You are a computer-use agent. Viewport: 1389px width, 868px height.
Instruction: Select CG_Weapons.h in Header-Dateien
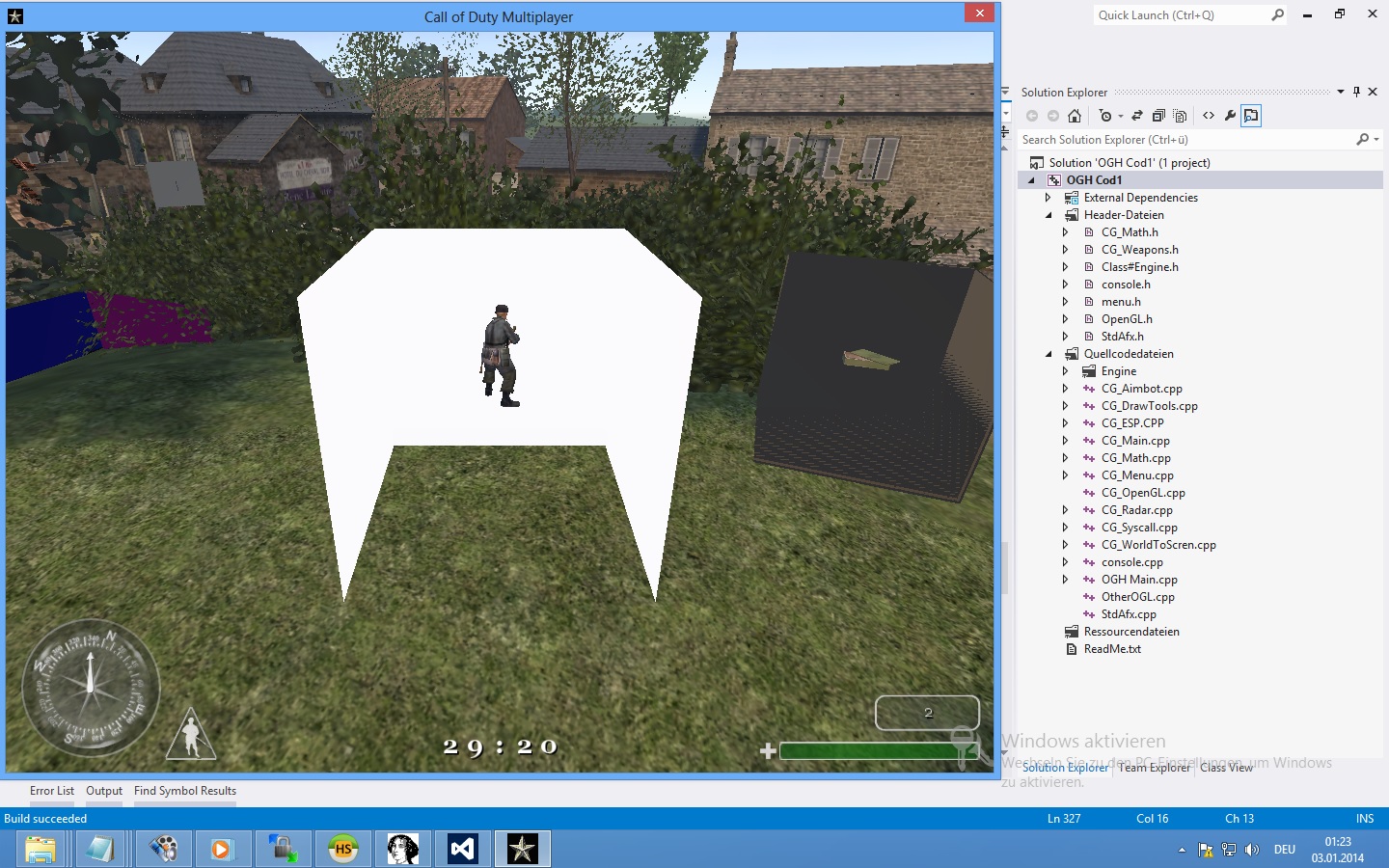[x=1140, y=250]
